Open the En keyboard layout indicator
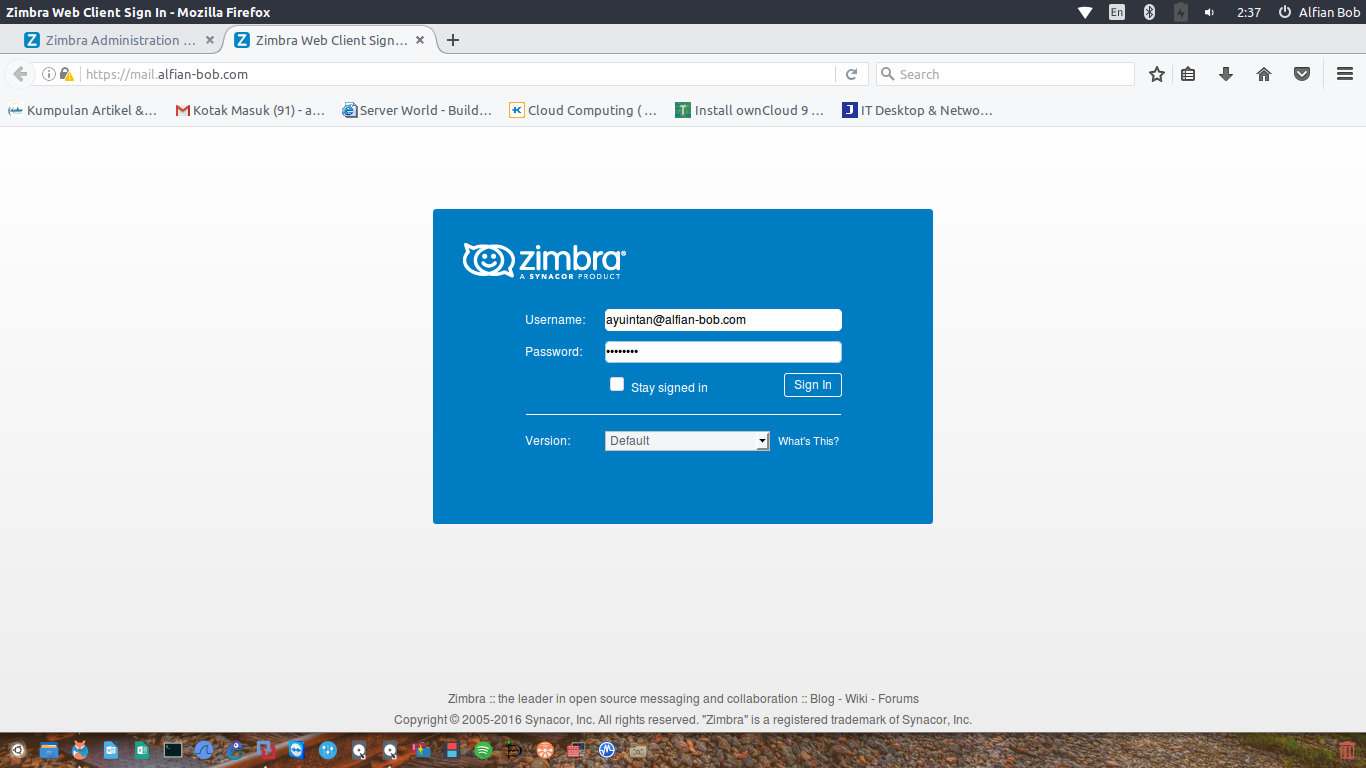 point(1117,12)
